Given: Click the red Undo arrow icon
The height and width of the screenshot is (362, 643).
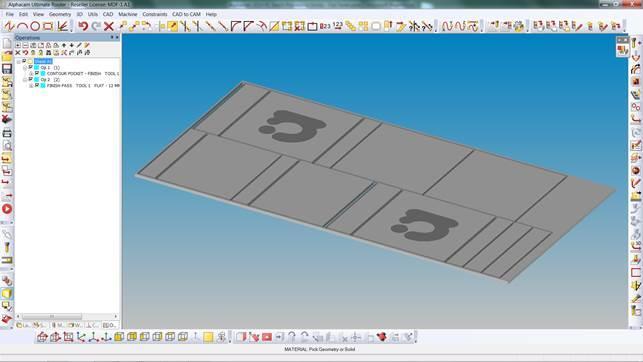Looking at the screenshot, I should tap(83, 27).
